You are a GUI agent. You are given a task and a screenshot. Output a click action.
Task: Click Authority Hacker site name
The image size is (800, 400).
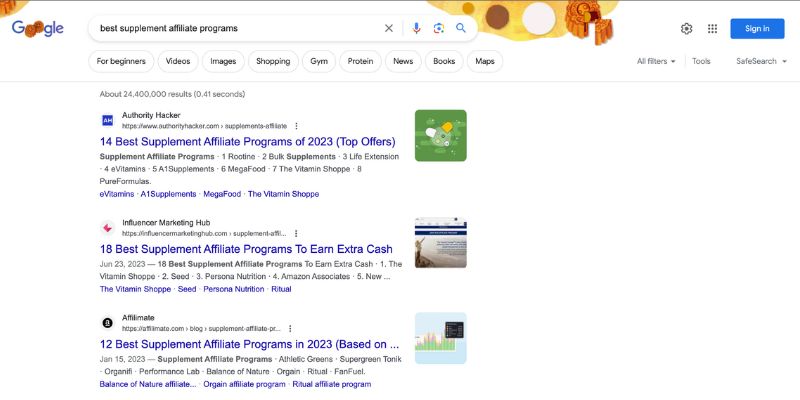pos(151,115)
